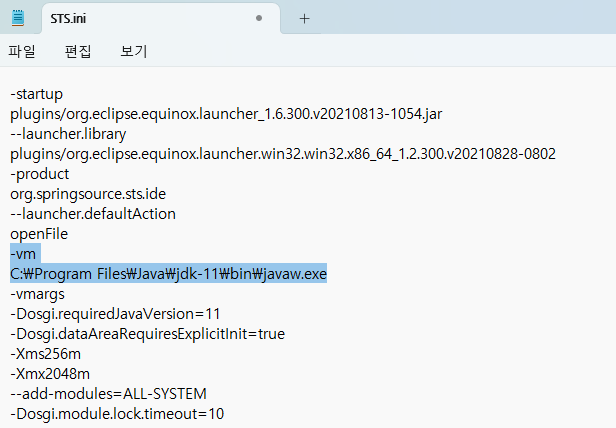Open the 파일 menu
The image size is (616, 428).
tap(22, 51)
